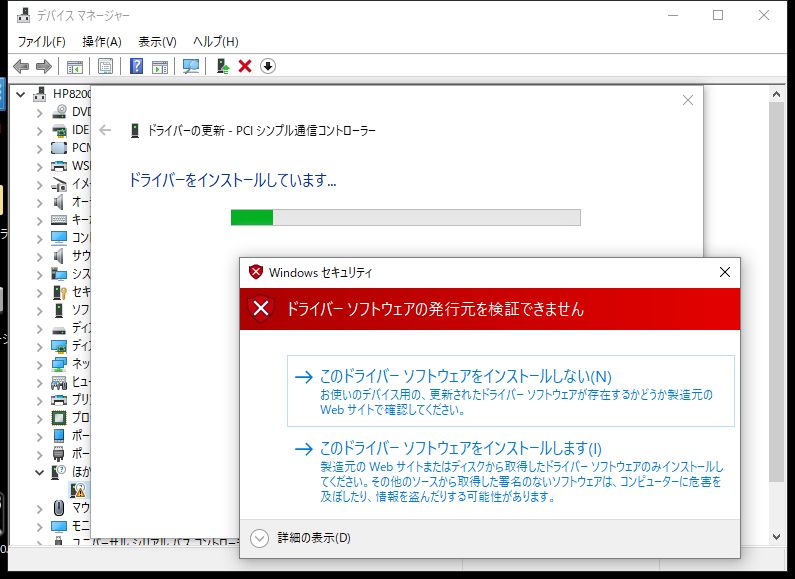
Task: Select the DVD drive icon in tree
Action: point(59,112)
